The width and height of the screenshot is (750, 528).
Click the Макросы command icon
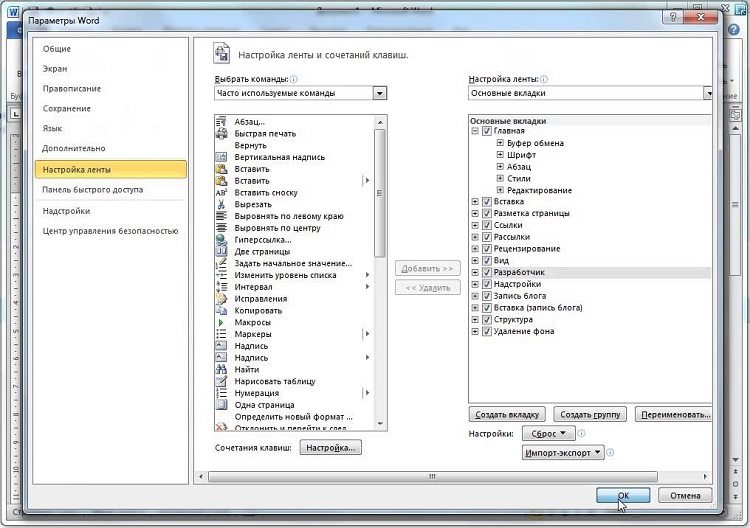coord(222,323)
